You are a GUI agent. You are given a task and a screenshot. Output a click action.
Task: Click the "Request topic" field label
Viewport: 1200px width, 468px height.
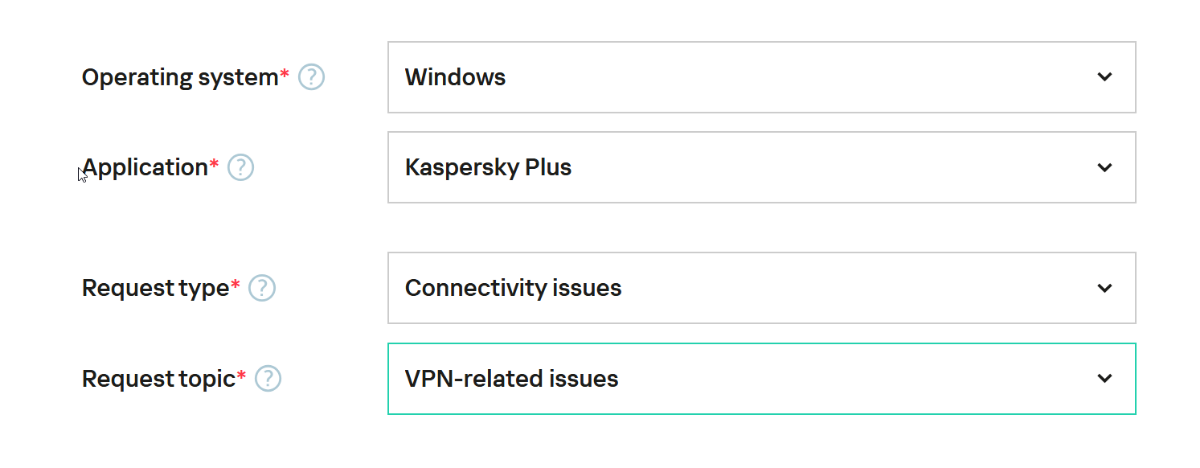click(158, 379)
